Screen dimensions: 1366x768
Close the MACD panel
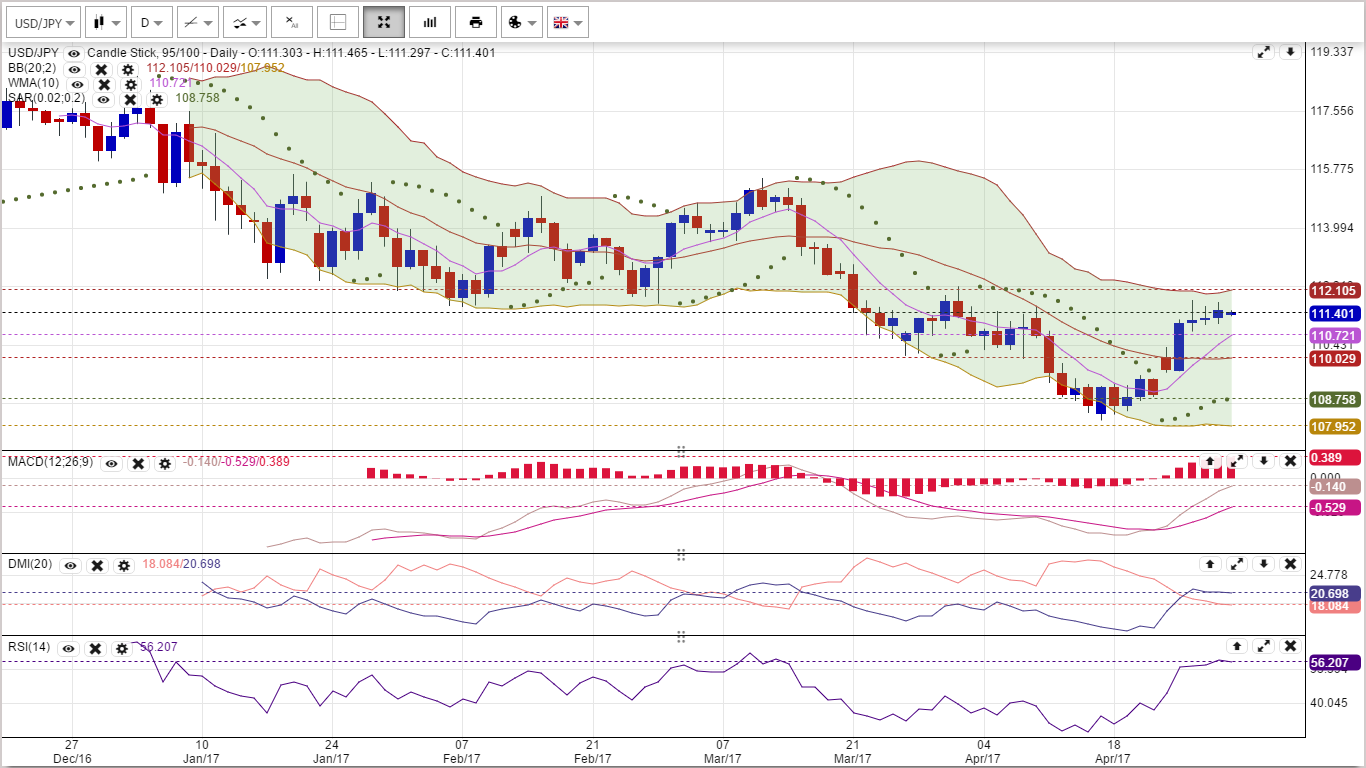click(1291, 461)
